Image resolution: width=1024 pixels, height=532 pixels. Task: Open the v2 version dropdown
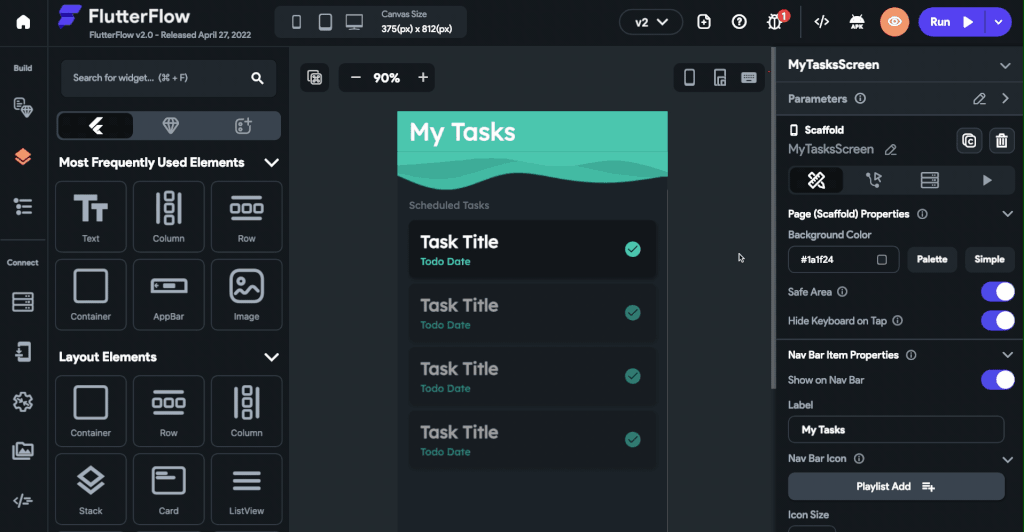651,22
